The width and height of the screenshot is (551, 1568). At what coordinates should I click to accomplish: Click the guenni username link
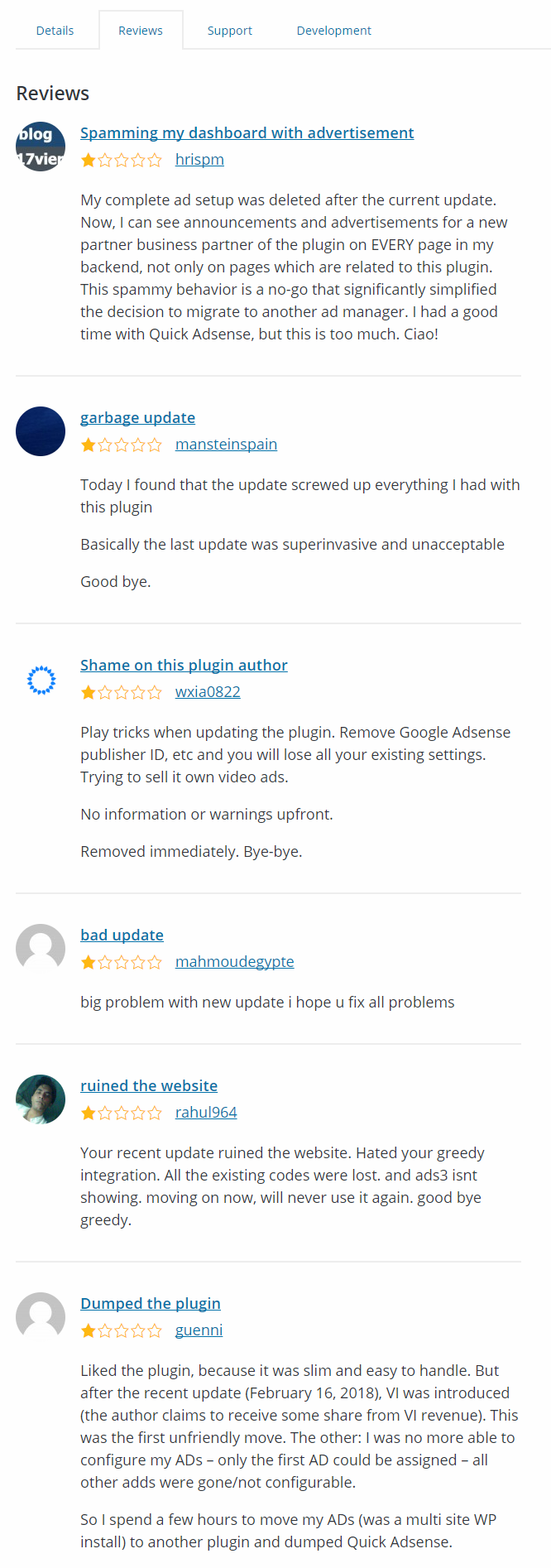[x=199, y=1330]
